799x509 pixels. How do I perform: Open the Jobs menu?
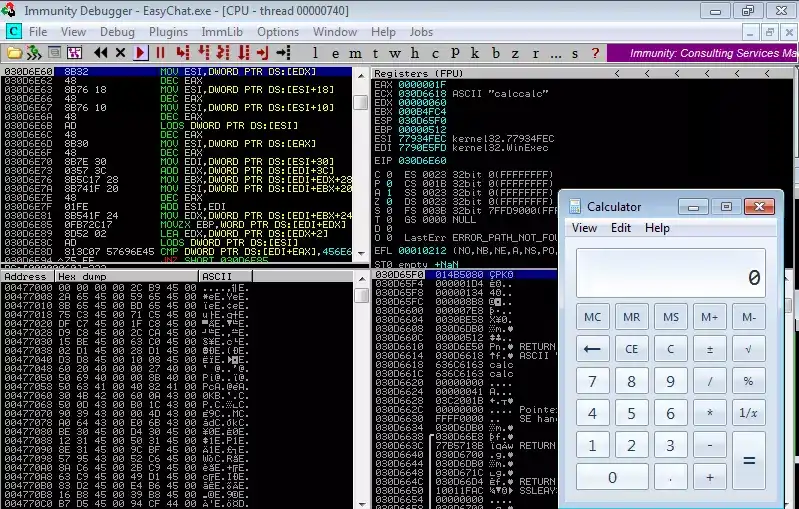click(x=421, y=32)
